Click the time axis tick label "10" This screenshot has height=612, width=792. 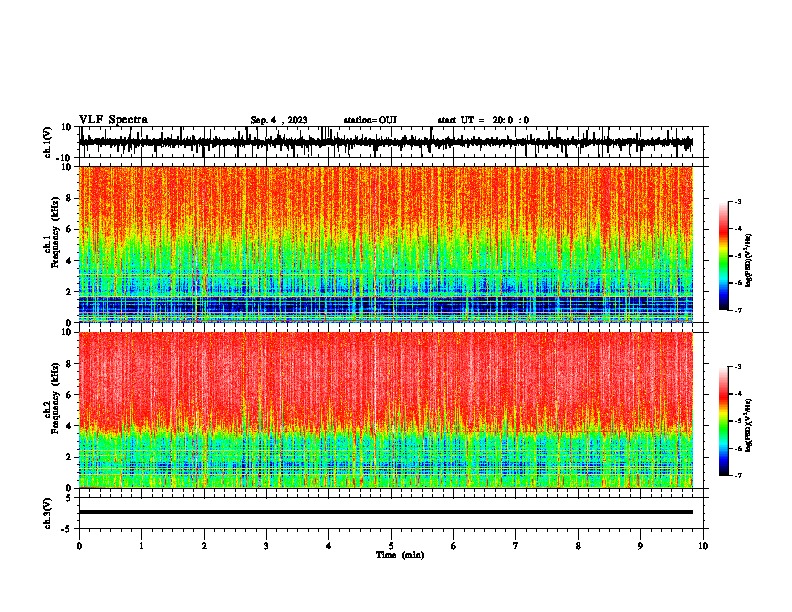click(x=703, y=546)
